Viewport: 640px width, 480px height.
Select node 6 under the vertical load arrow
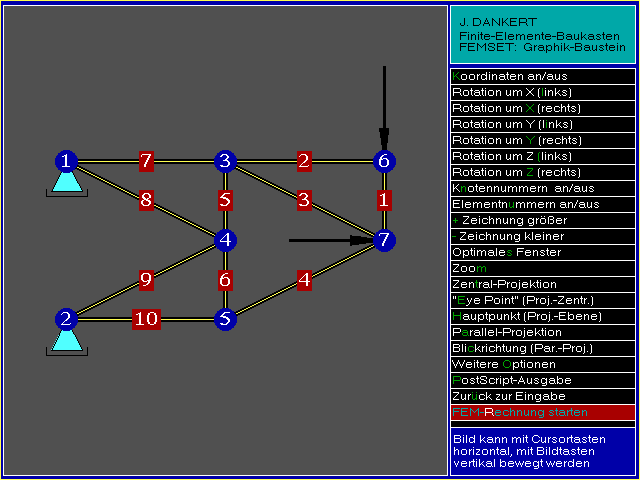pyautogui.click(x=385, y=161)
